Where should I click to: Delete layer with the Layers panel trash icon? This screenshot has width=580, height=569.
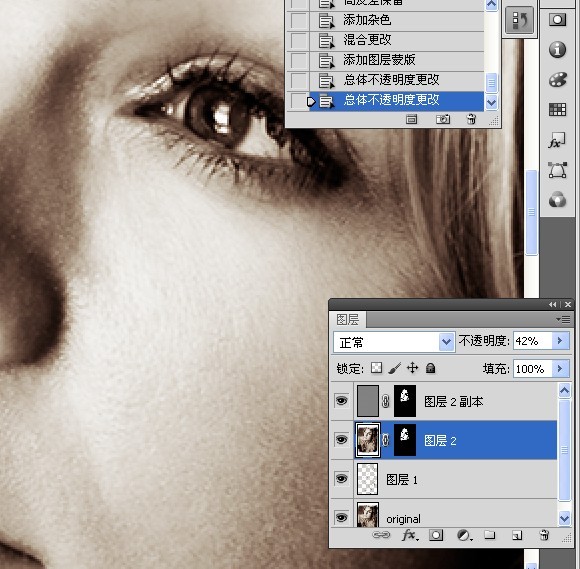[x=544, y=535]
